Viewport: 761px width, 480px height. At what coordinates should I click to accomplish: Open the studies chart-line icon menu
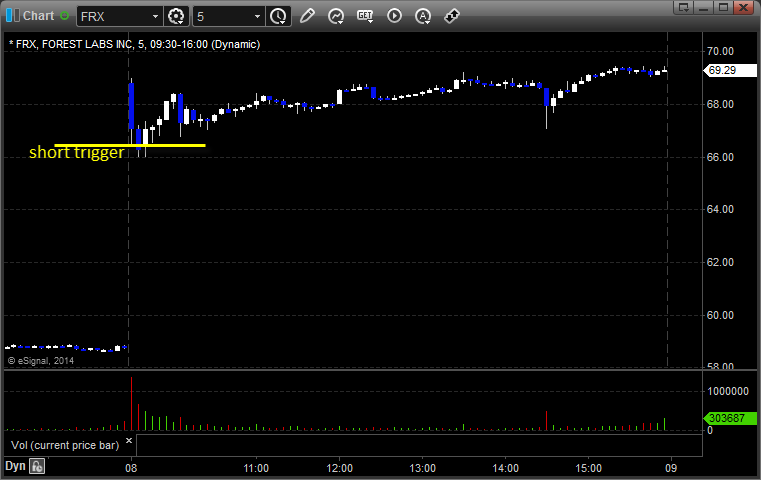(336, 16)
